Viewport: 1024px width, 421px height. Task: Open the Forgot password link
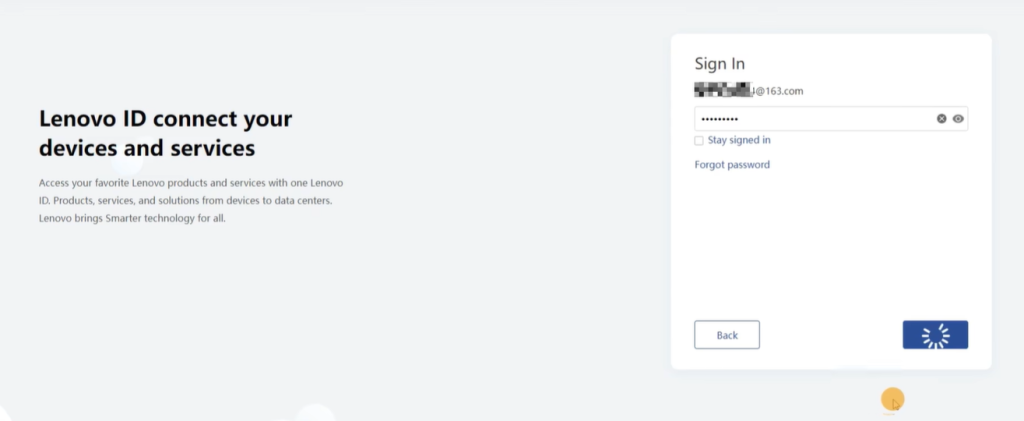(x=732, y=165)
